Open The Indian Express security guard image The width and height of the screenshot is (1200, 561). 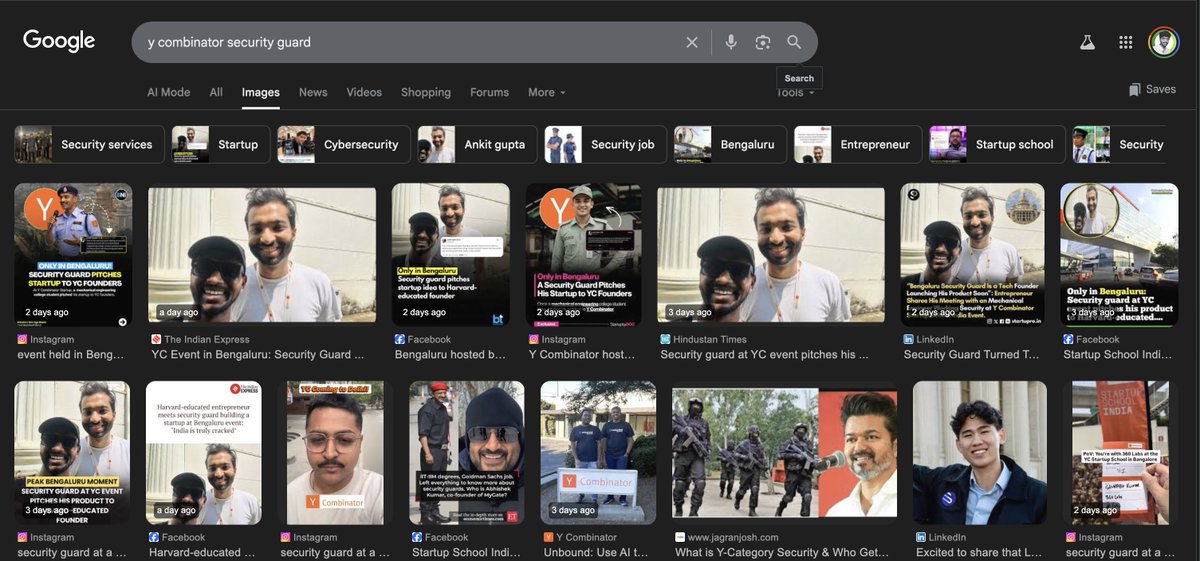[262, 254]
